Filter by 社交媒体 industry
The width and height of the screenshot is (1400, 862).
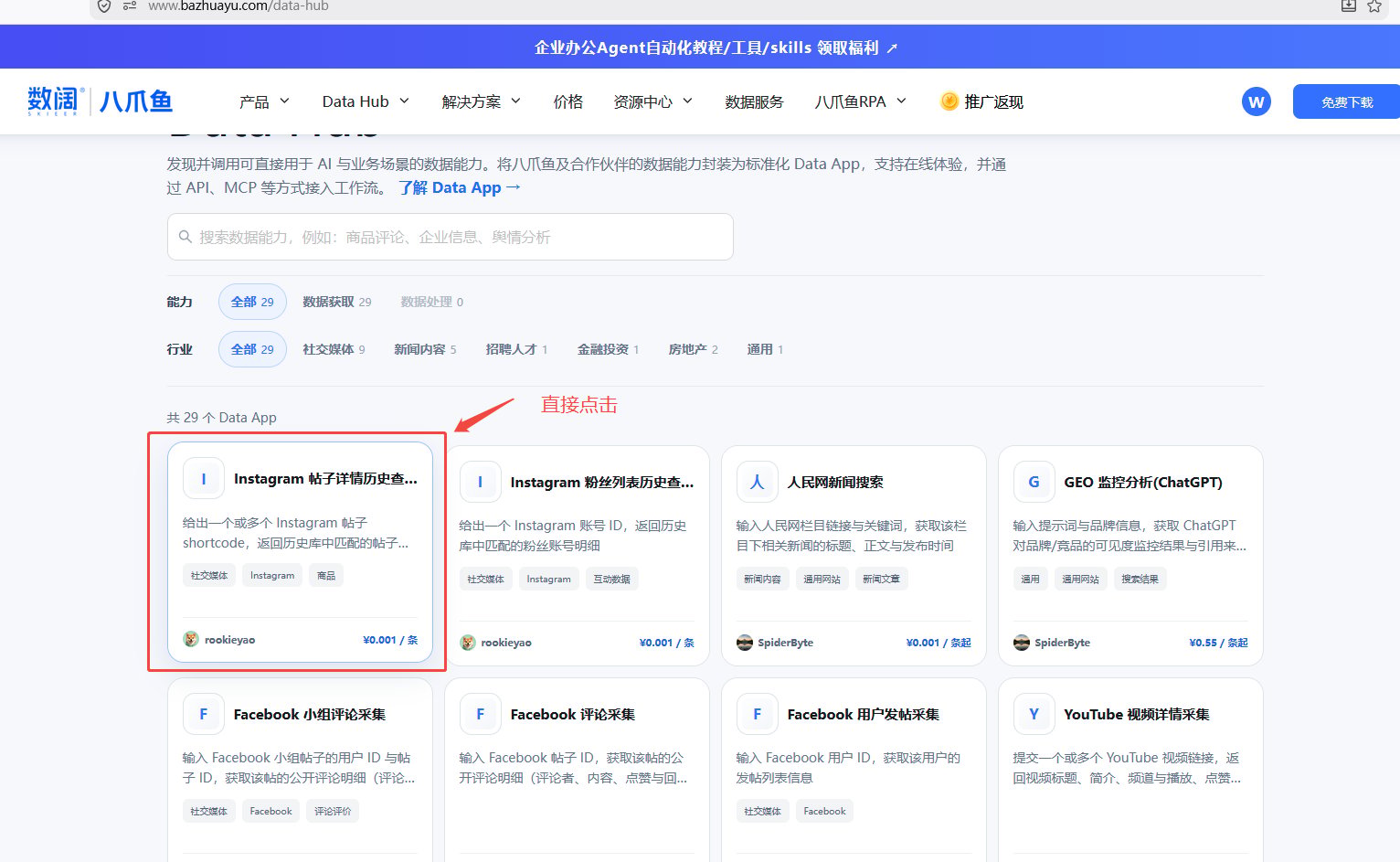[334, 349]
